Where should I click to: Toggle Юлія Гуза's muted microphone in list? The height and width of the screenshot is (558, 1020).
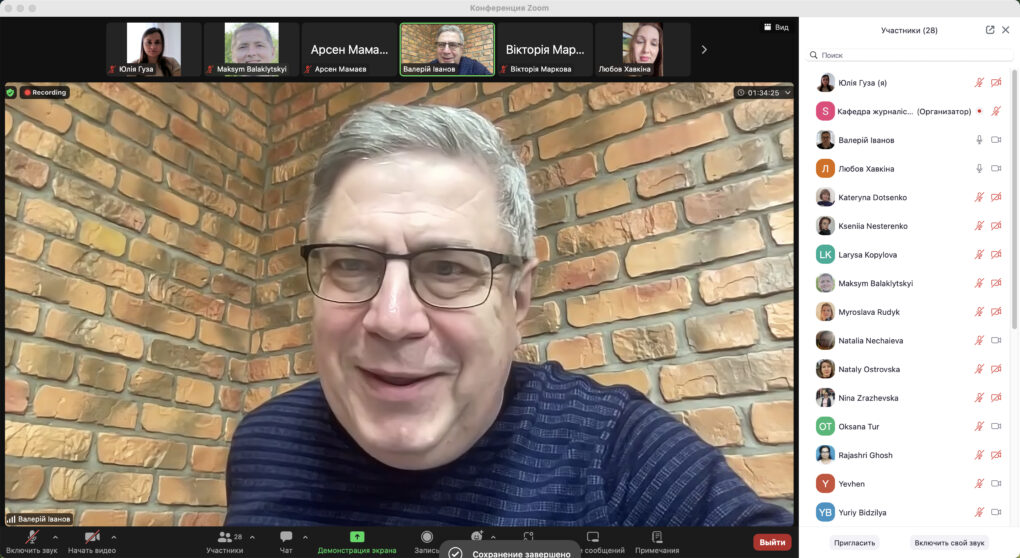coord(979,83)
